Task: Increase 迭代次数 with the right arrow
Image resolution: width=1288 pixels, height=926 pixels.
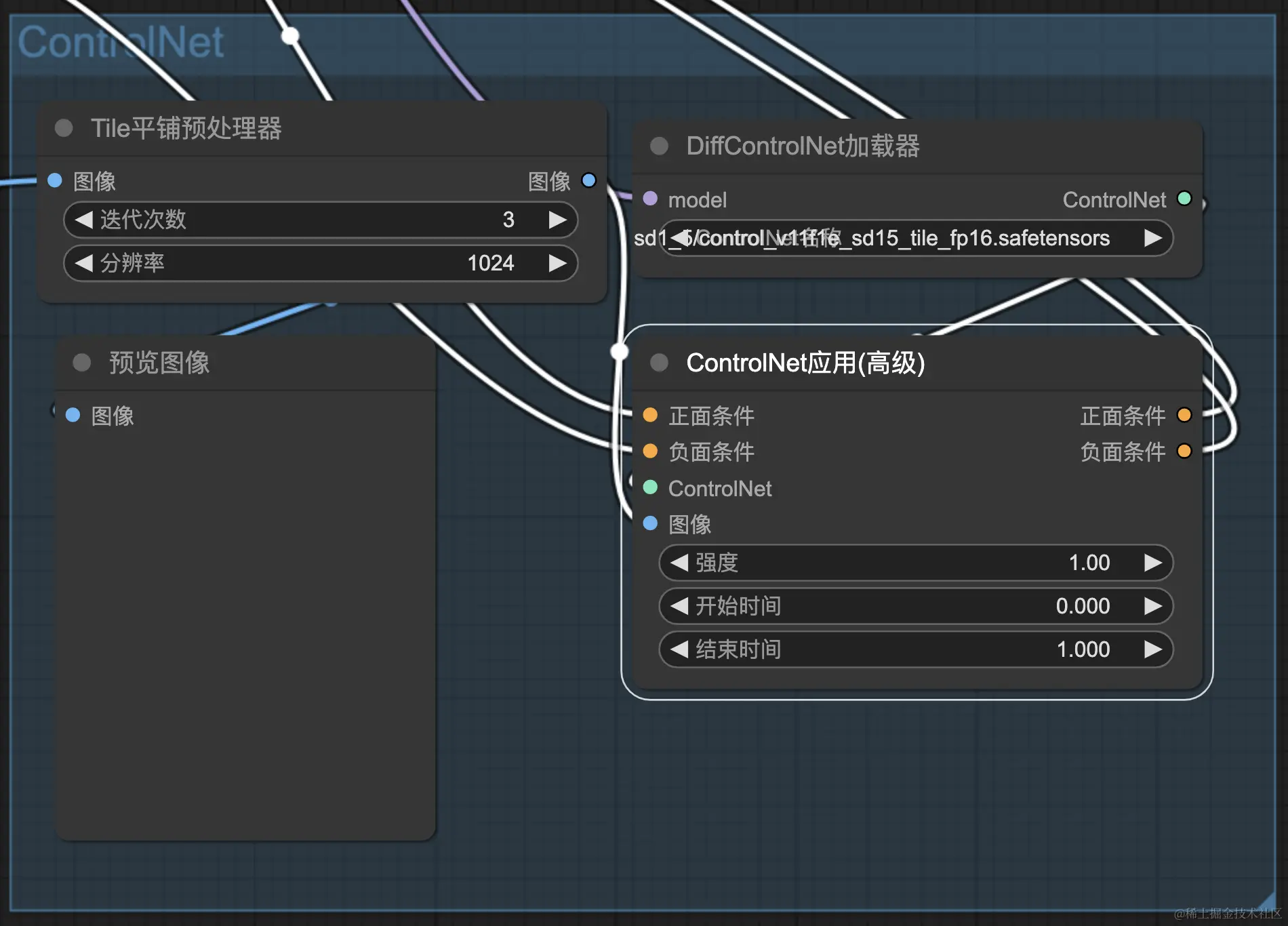Action: (x=557, y=220)
